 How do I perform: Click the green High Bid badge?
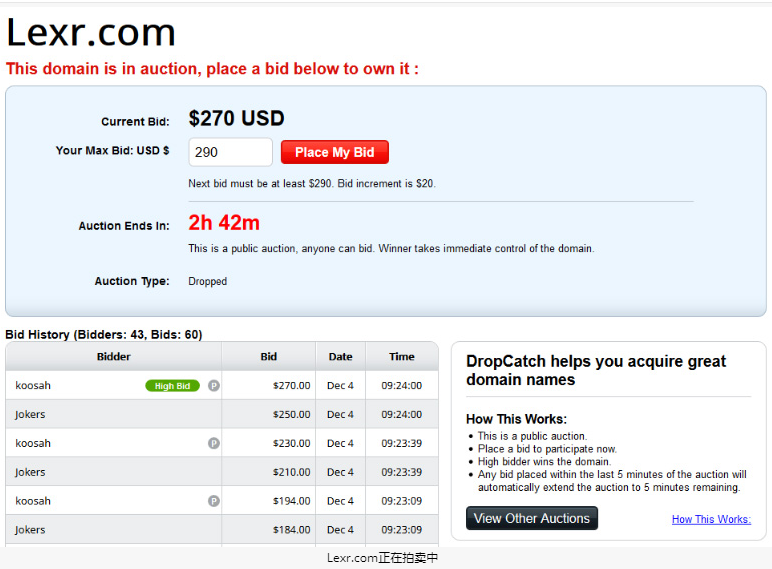172,386
